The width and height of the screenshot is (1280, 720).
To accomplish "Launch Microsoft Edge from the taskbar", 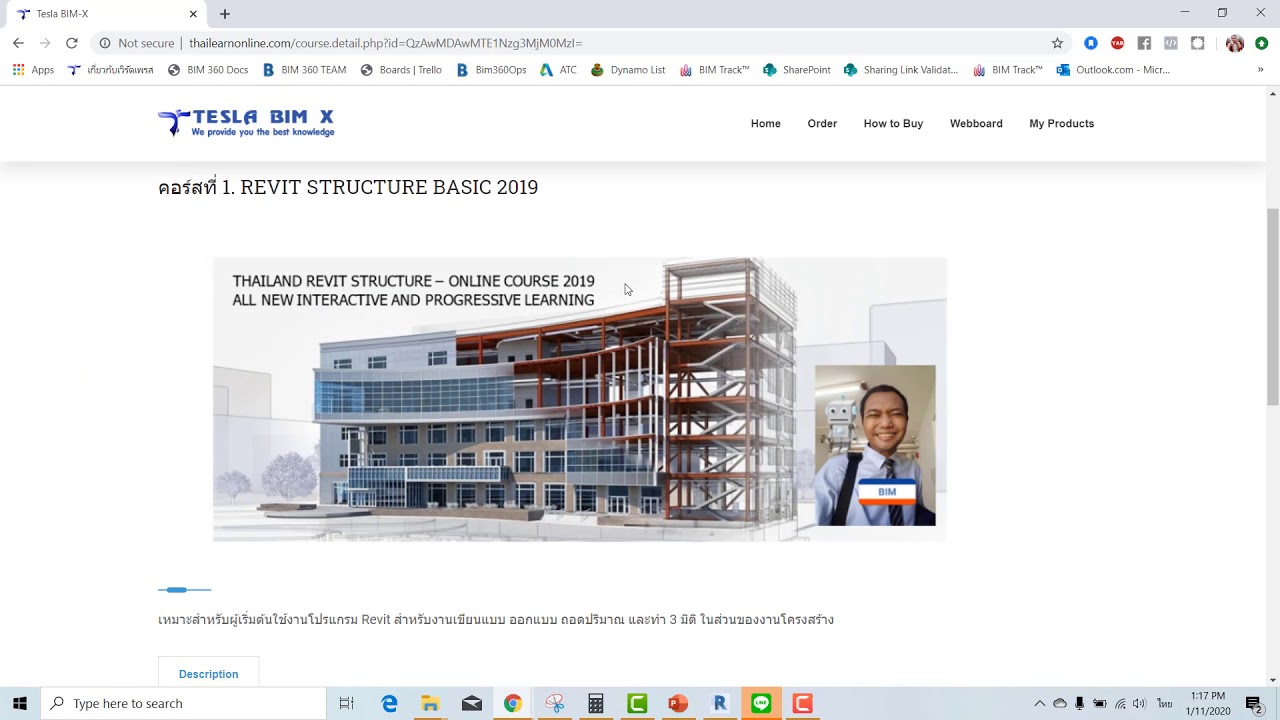I will (x=389, y=704).
